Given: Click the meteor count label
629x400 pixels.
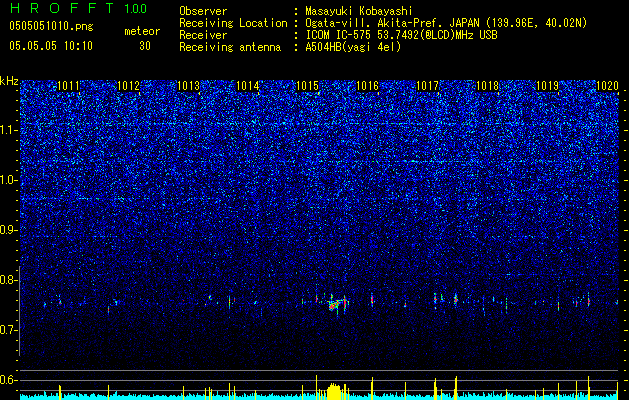Looking at the screenshot, I should pos(142,31).
